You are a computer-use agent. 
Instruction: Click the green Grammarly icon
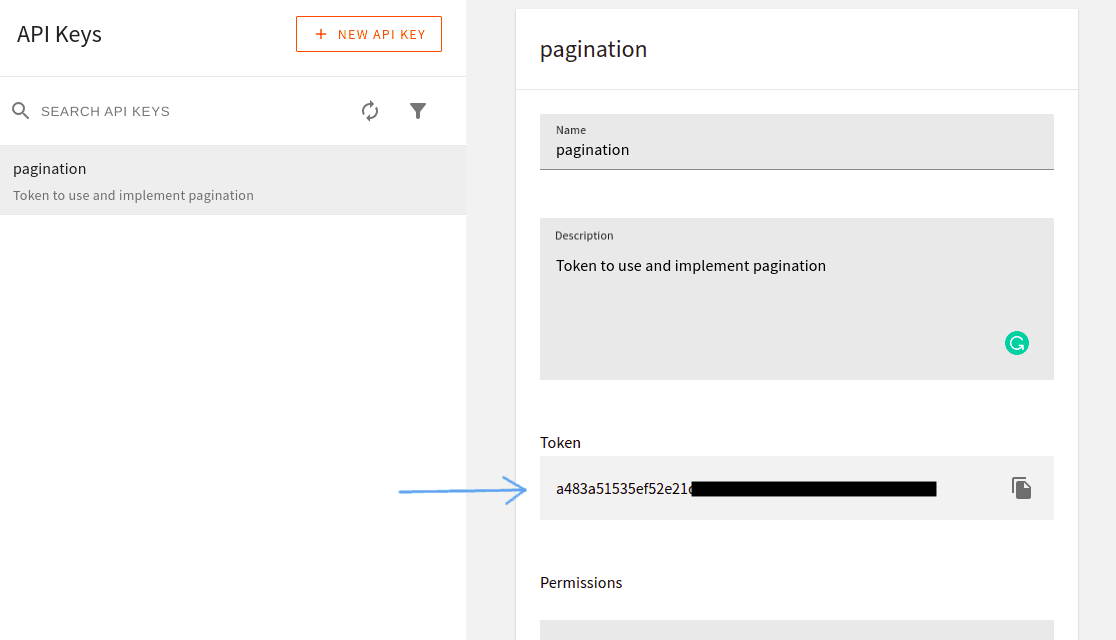click(x=1017, y=343)
